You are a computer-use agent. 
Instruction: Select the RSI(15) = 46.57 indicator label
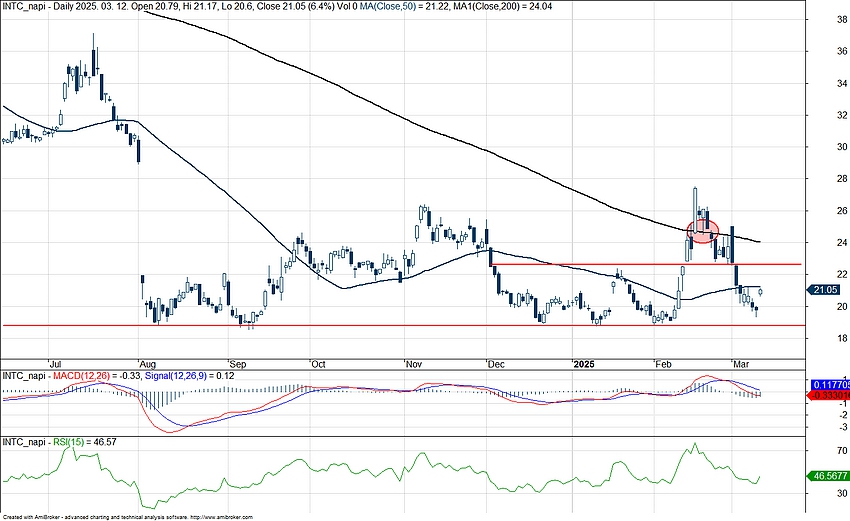(85, 442)
